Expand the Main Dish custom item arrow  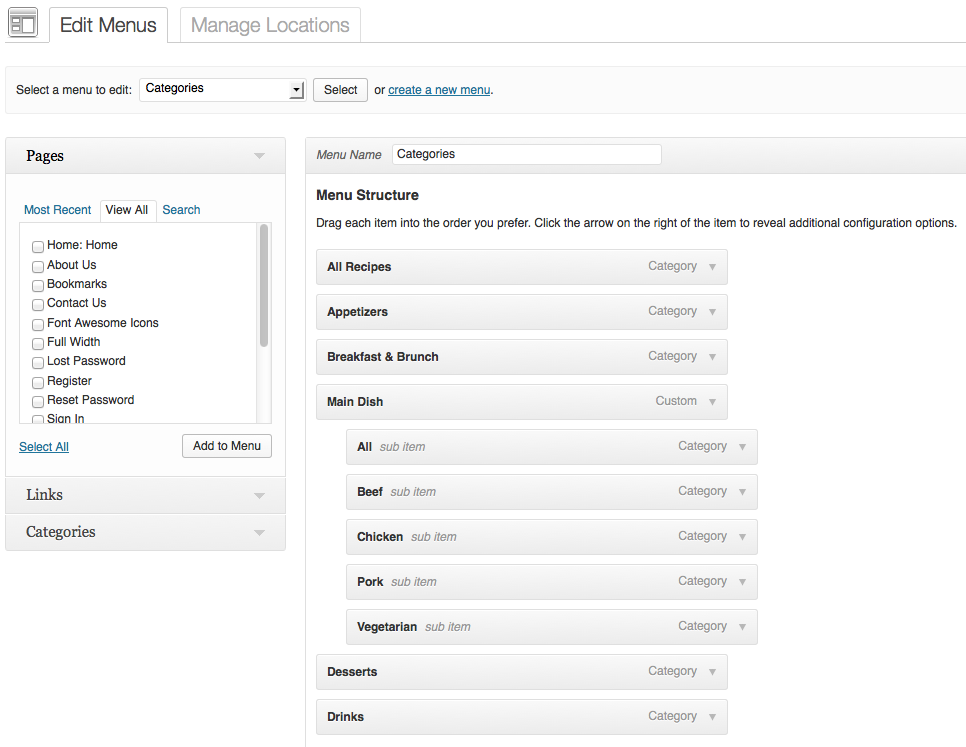712,402
